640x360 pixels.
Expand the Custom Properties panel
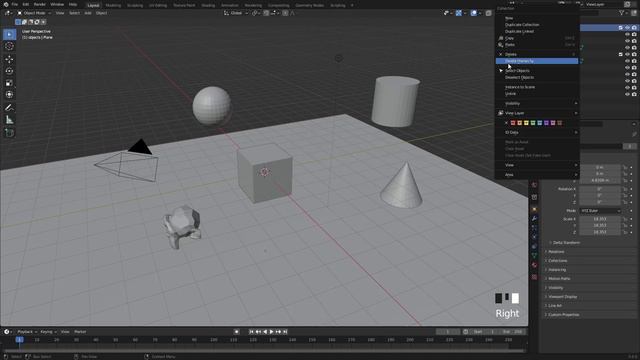563,315
